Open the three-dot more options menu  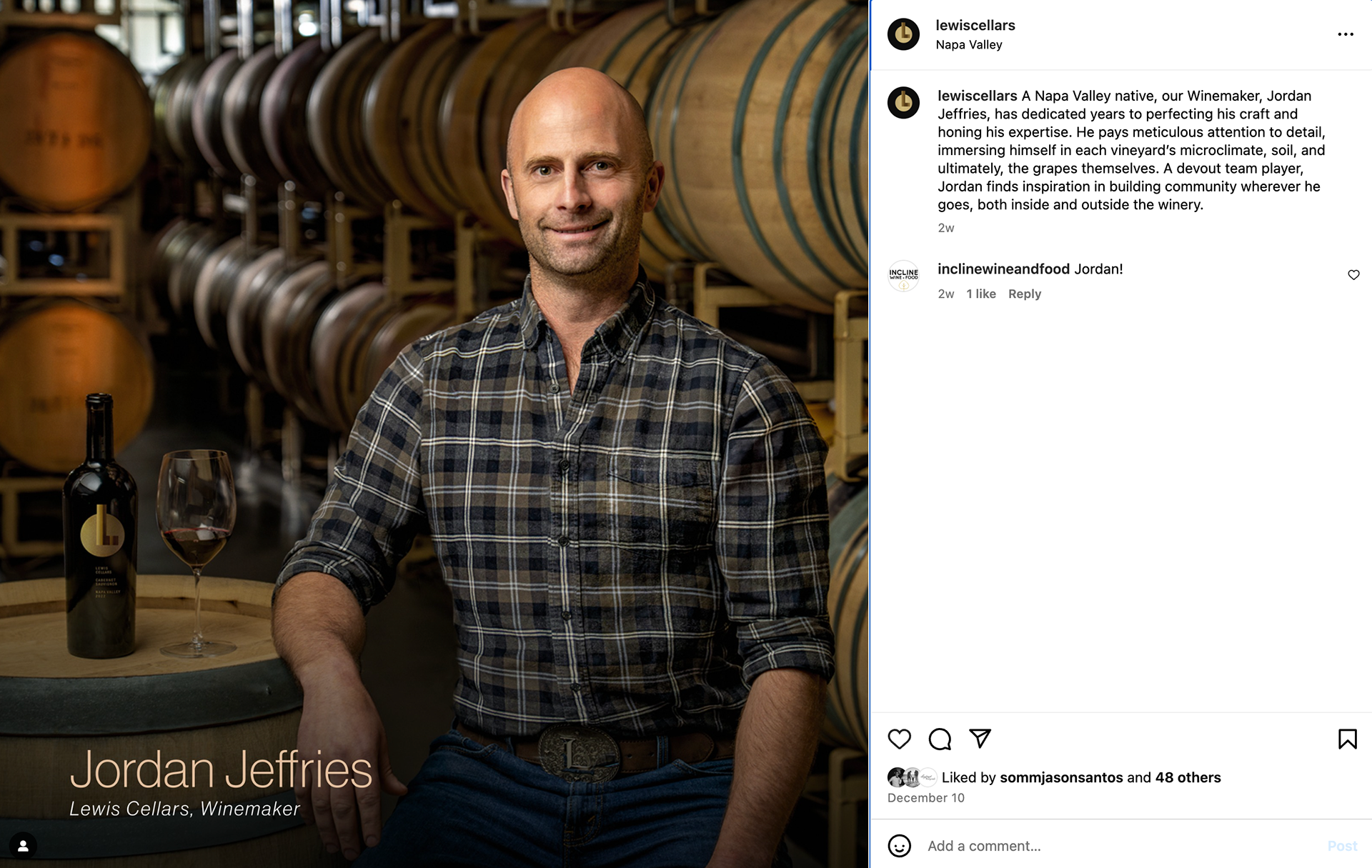pyautogui.click(x=1346, y=34)
